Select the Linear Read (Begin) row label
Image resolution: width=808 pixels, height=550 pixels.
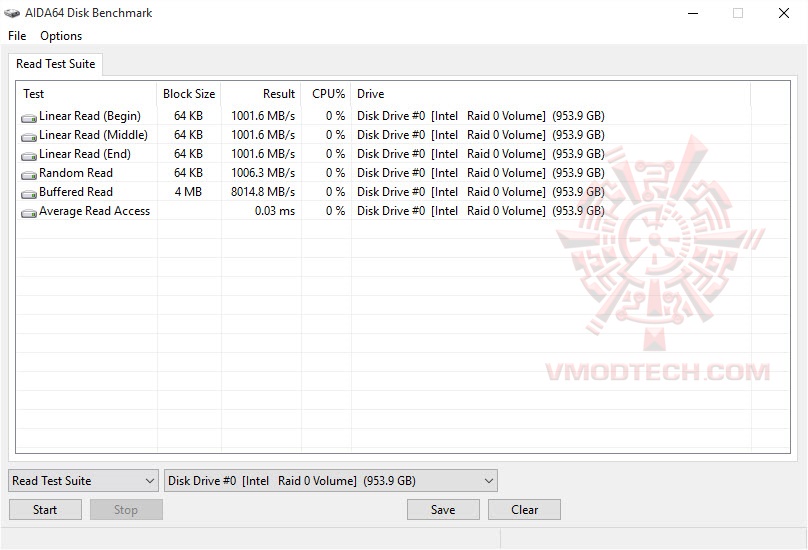click(x=90, y=115)
